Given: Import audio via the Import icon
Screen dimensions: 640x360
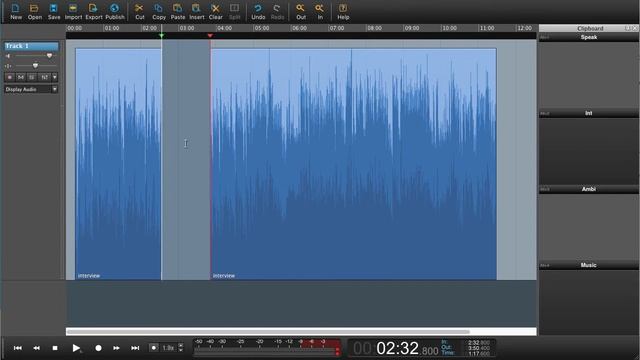Looking at the screenshot, I should pyautogui.click(x=73, y=11).
